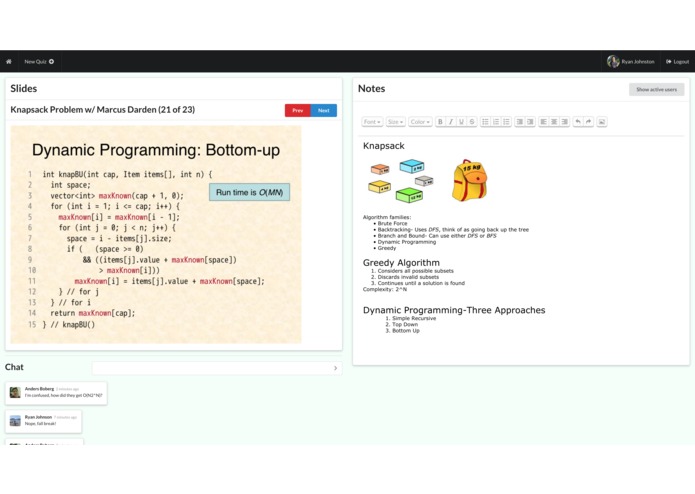Click 'Simple Recursive' list item in notes

pyautogui.click(x=414, y=318)
